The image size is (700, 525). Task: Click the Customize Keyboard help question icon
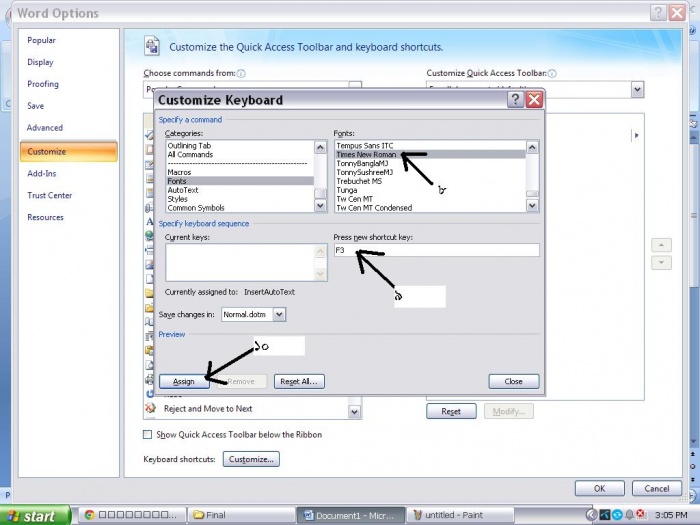(515, 100)
